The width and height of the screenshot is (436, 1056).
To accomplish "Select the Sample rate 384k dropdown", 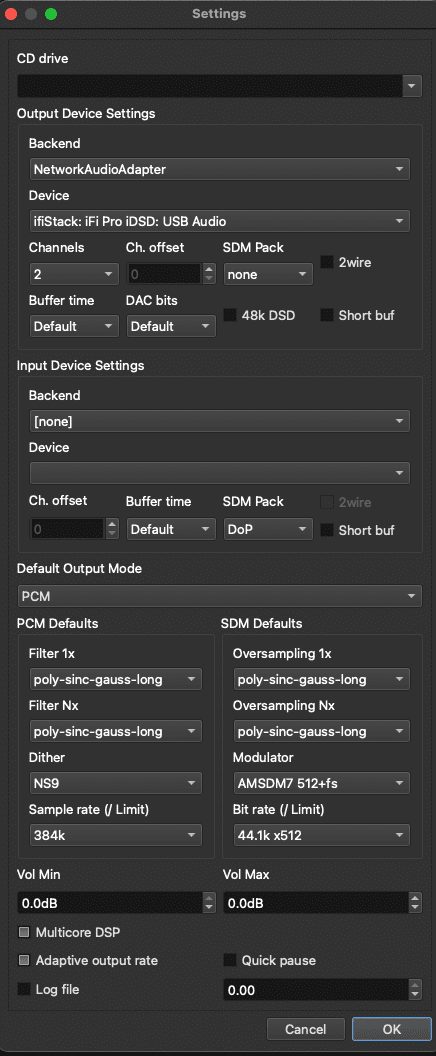I will click(116, 836).
